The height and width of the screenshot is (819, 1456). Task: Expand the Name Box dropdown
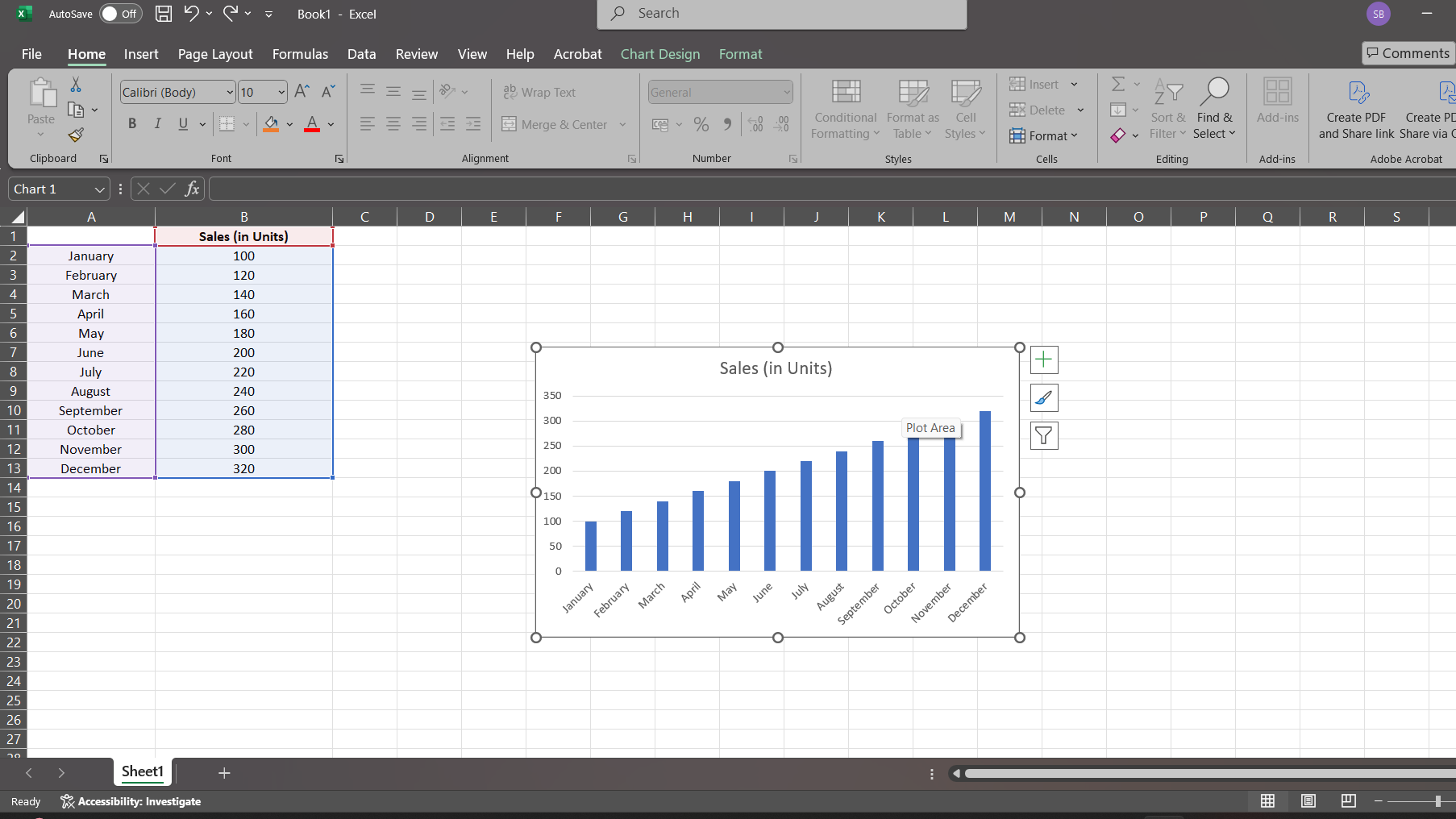coord(100,189)
